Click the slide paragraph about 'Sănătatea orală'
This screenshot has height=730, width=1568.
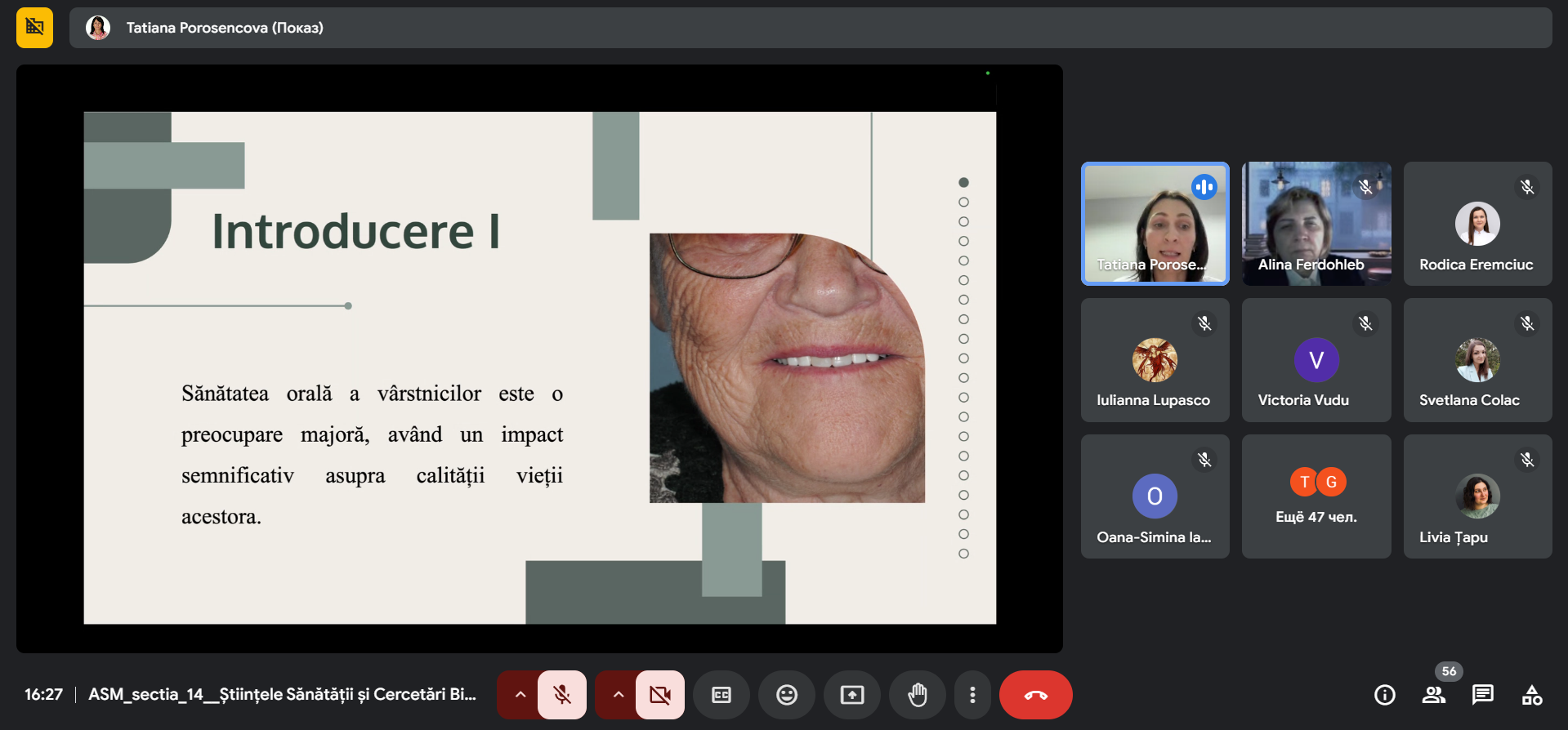tap(372, 455)
